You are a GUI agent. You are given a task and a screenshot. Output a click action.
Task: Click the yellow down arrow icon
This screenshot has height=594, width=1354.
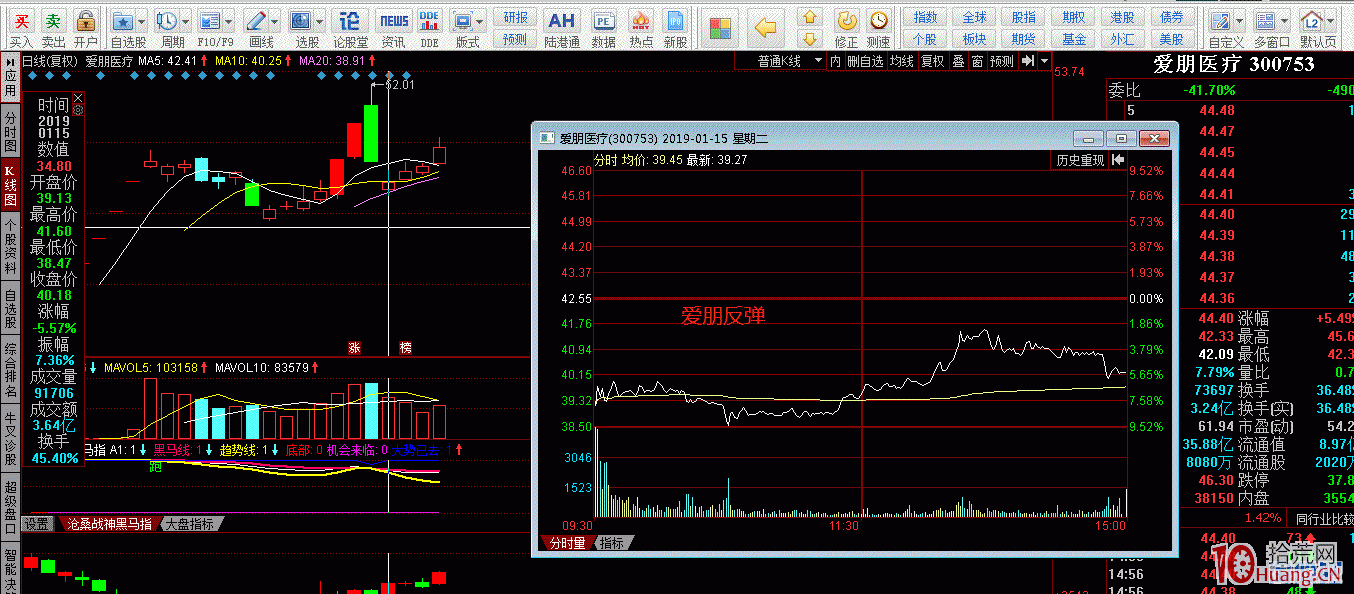[x=811, y=39]
